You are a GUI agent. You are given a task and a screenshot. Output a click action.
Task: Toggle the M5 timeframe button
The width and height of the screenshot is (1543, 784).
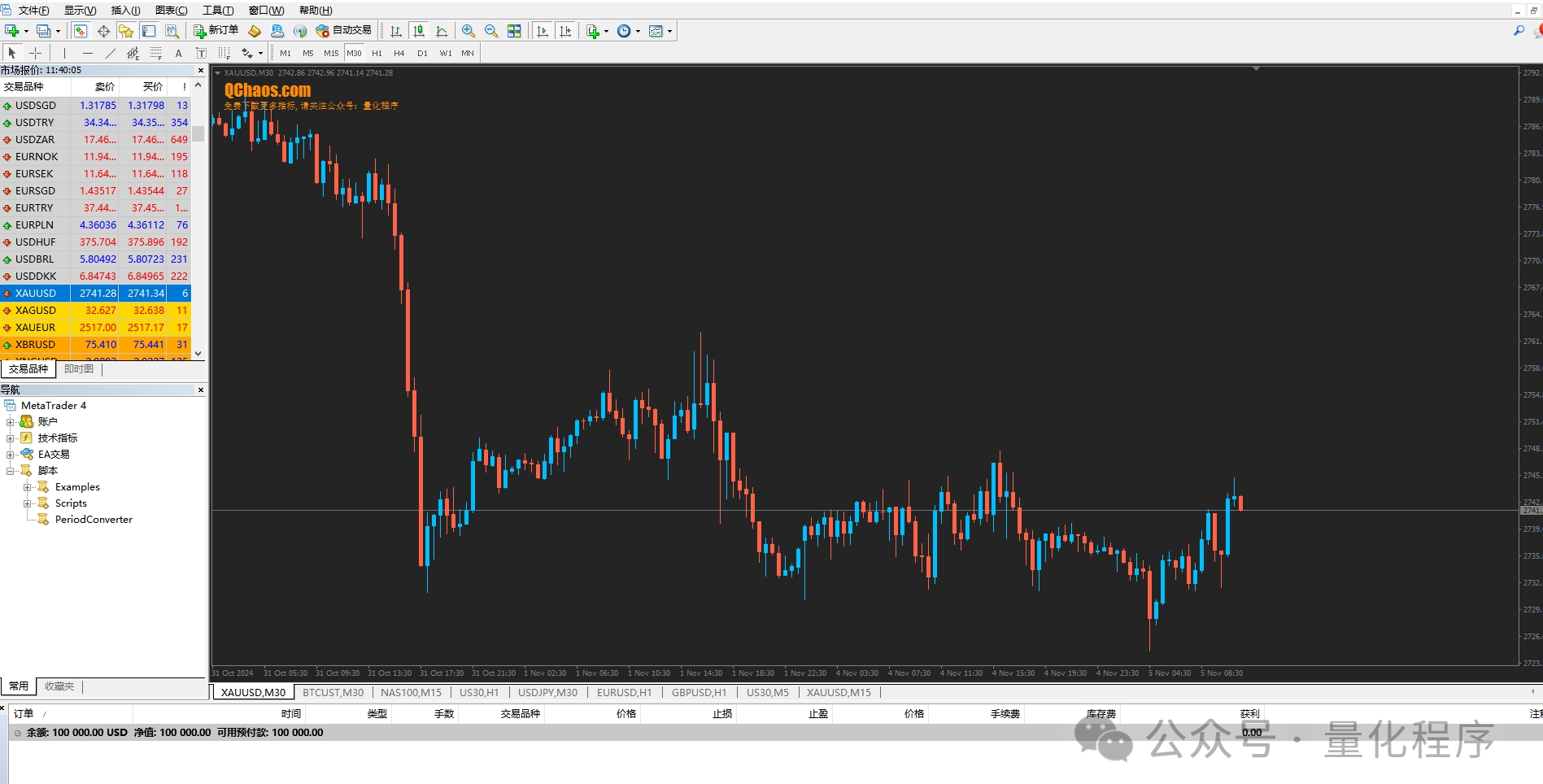coord(308,53)
